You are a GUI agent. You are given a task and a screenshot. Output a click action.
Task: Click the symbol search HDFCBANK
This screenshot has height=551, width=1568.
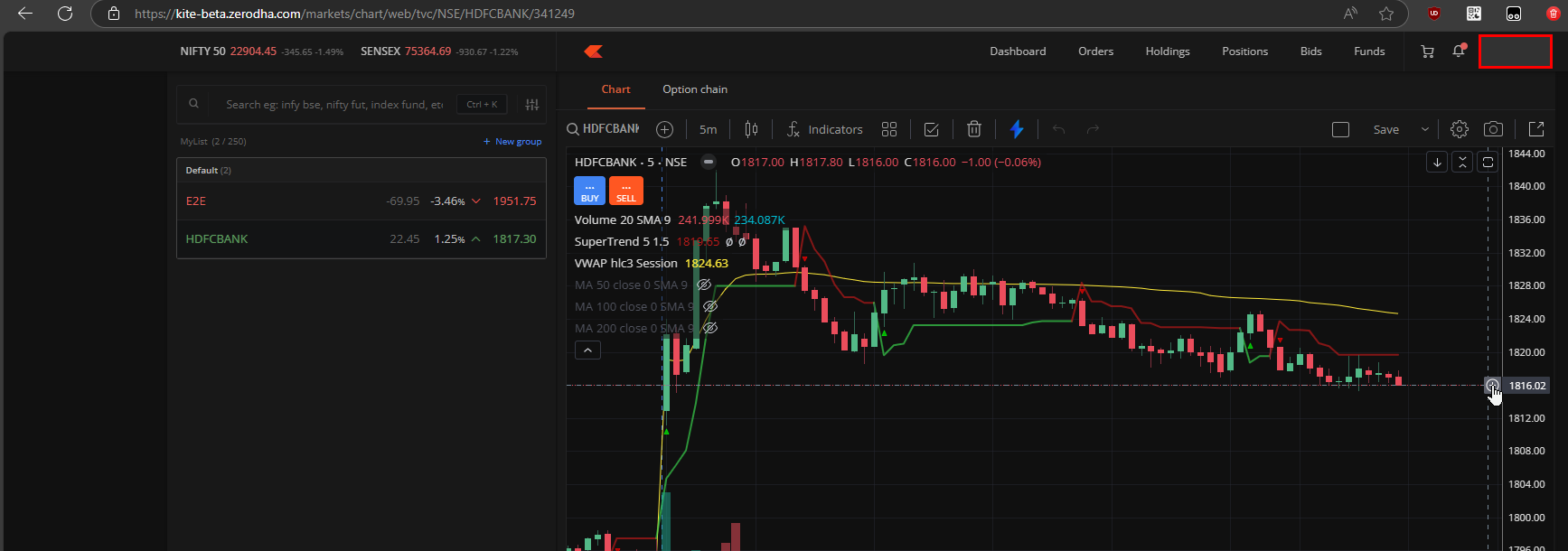coord(604,129)
